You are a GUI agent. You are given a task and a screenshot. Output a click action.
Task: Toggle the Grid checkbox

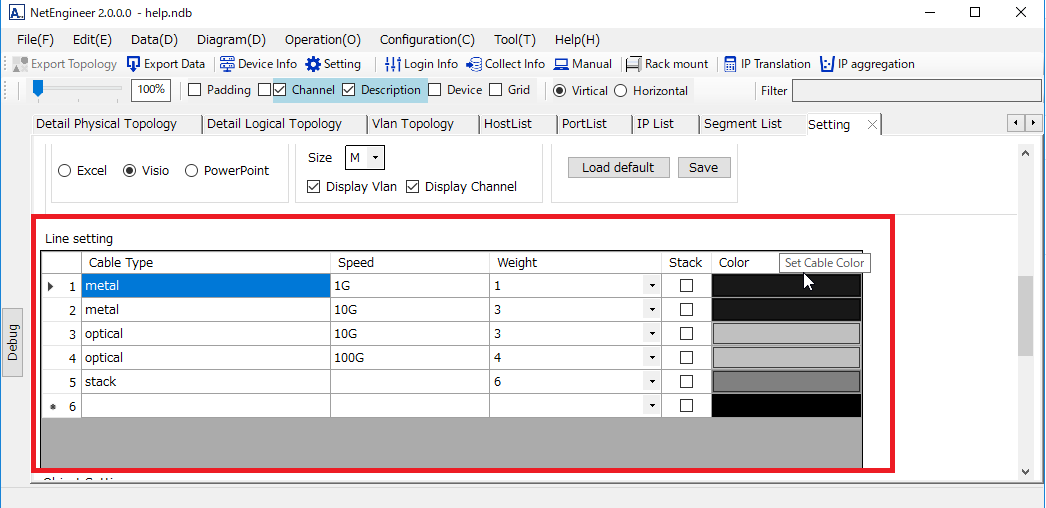tap(496, 90)
